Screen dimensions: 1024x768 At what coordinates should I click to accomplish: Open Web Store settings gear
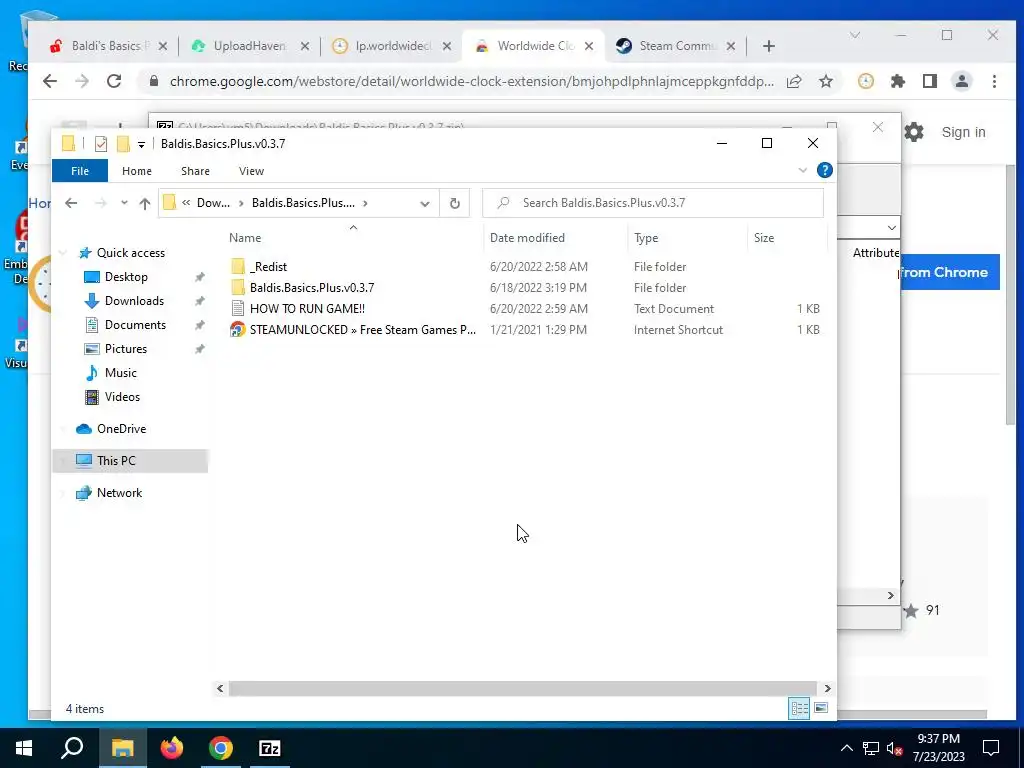[914, 133]
